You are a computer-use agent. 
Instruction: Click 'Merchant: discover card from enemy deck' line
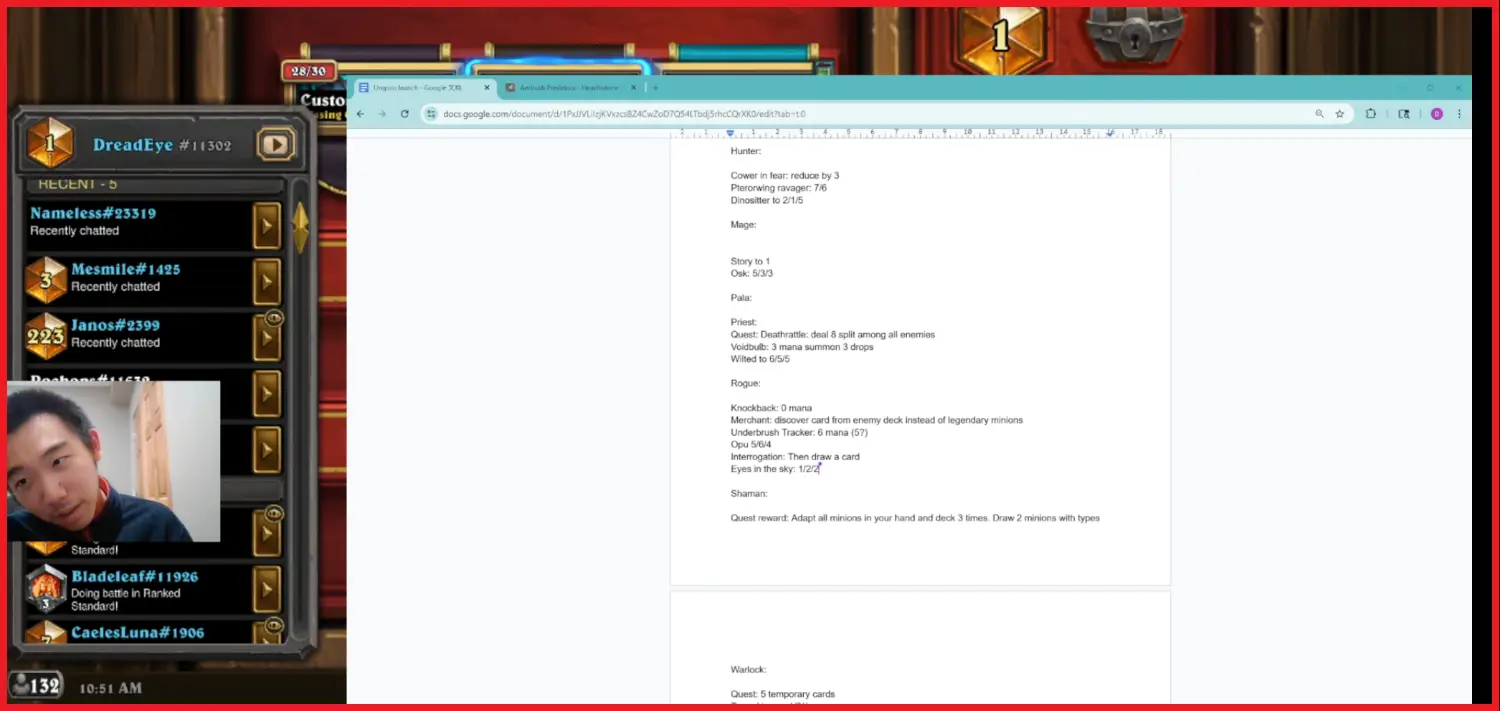(877, 420)
